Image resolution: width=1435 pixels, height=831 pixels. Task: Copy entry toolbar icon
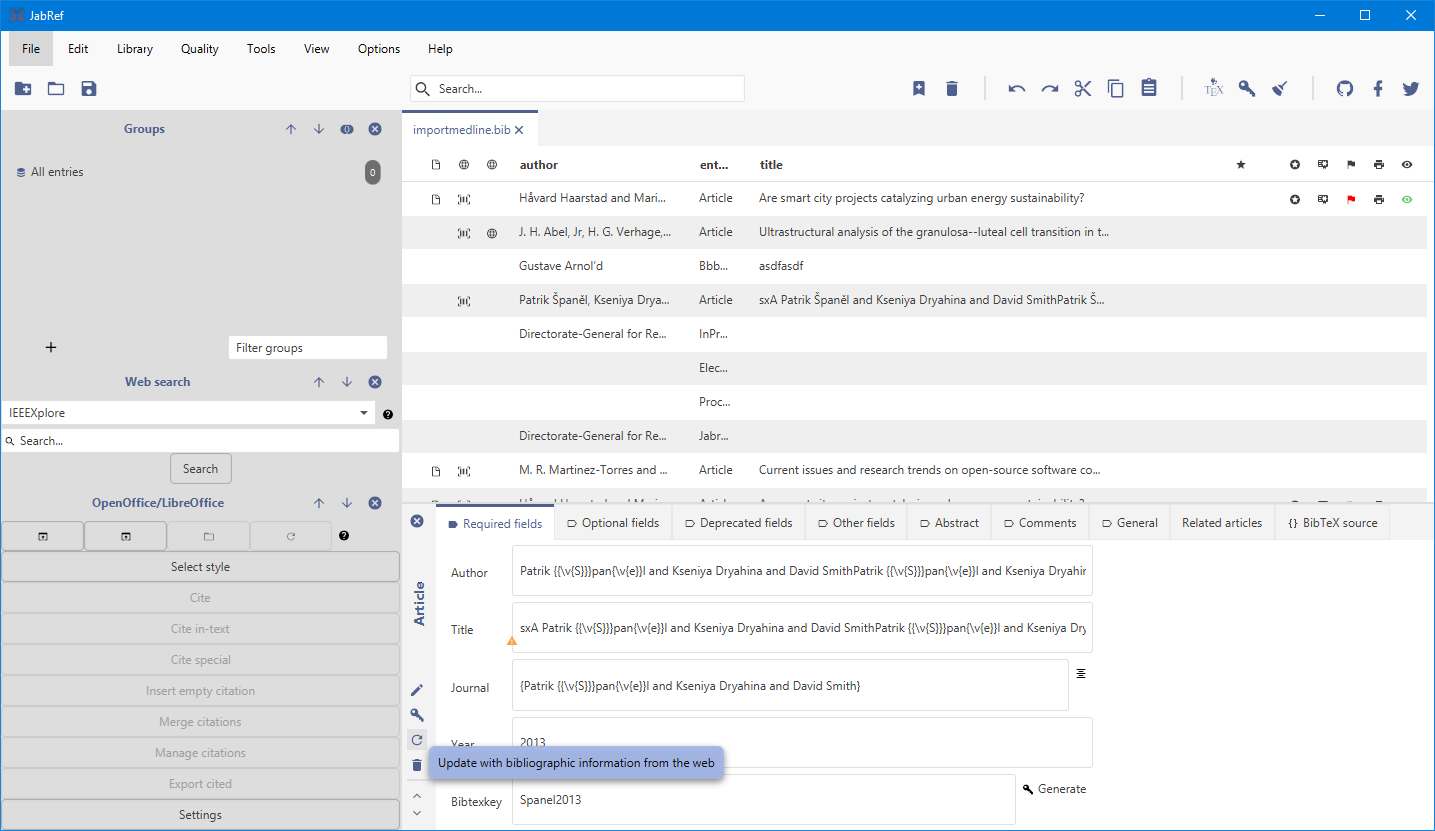pos(1116,89)
